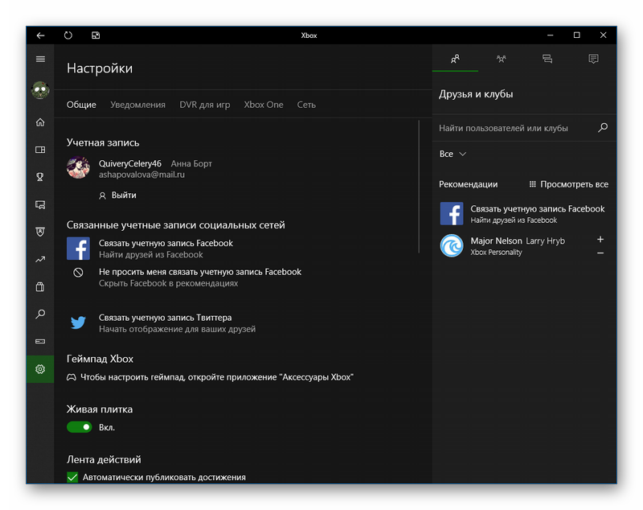Open the Сеть settings tab
Image resolution: width=643 pixels, height=510 pixels.
click(x=306, y=105)
